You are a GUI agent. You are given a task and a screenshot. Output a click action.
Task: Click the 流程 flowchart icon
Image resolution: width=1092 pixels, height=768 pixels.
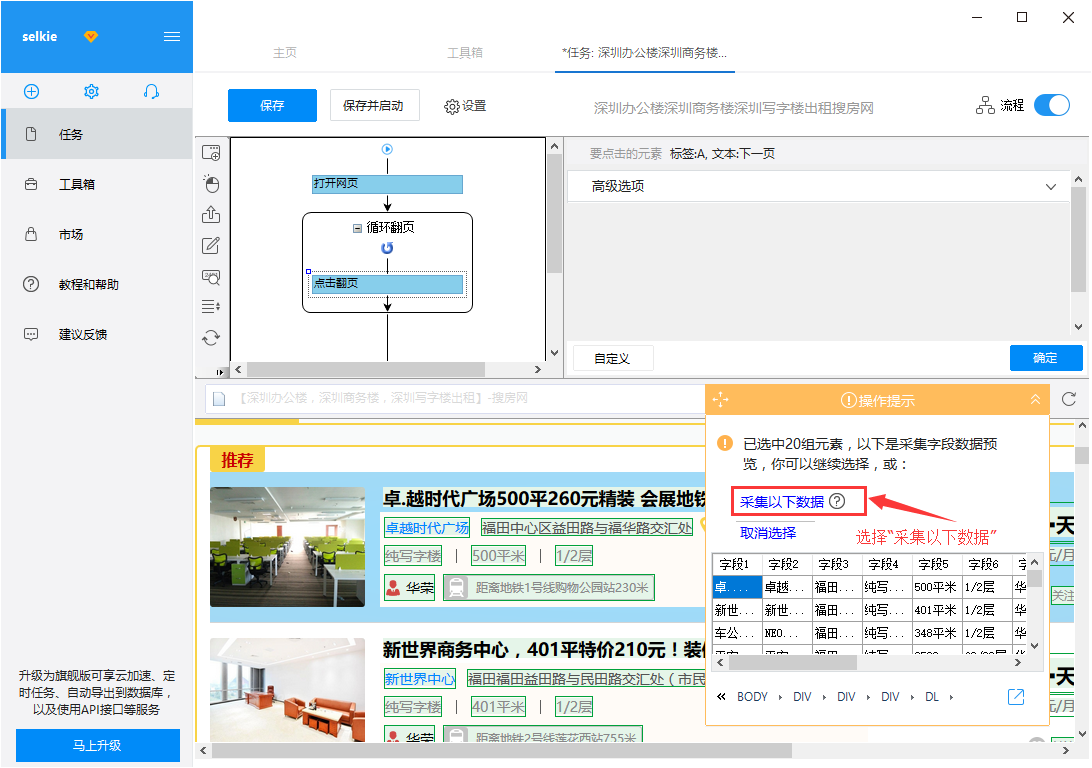coord(985,105)
